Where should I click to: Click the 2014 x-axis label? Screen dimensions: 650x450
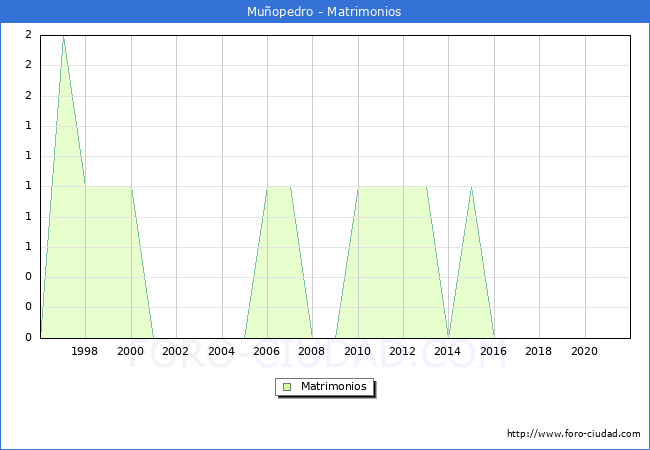coord(447,351)
